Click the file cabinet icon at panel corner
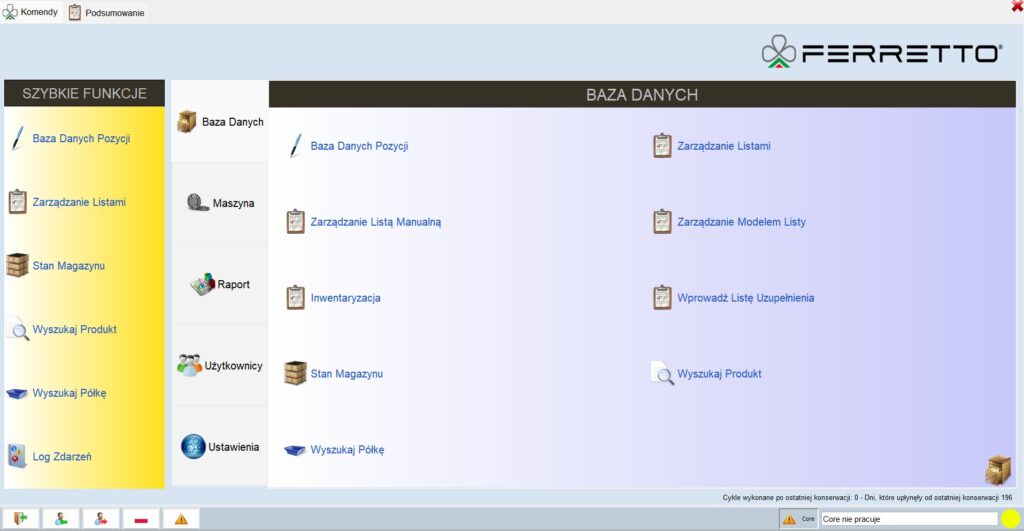Screen dimensions: 1024x531 pos(997,470)
